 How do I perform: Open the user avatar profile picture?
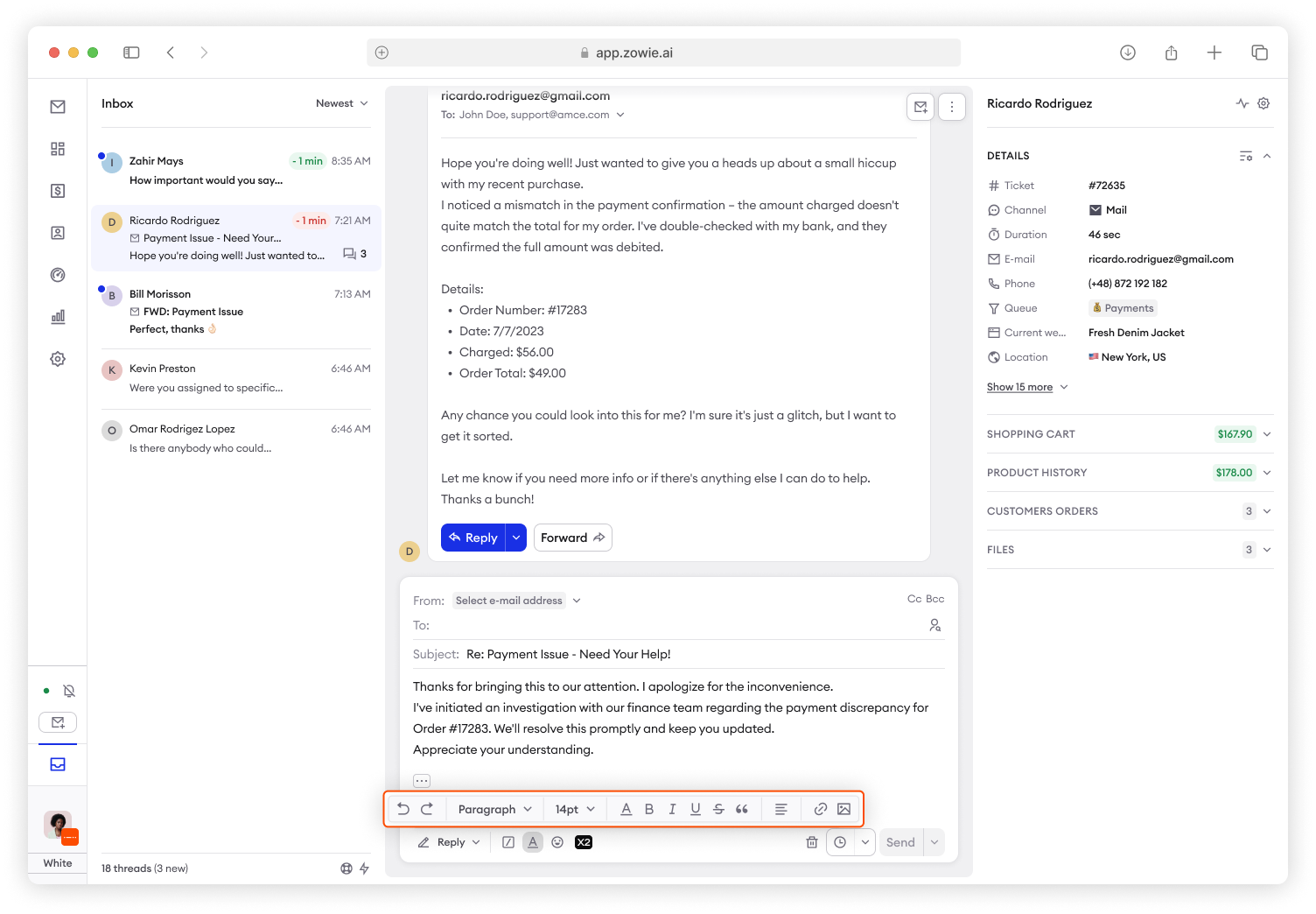(x=58, y=824)
